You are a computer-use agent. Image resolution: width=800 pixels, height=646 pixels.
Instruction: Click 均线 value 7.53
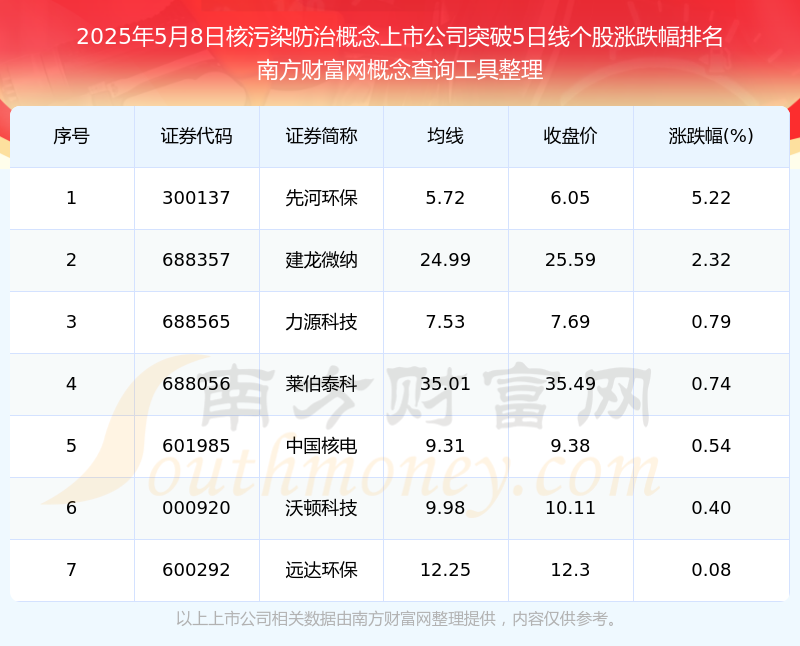[x=445, y=322]
